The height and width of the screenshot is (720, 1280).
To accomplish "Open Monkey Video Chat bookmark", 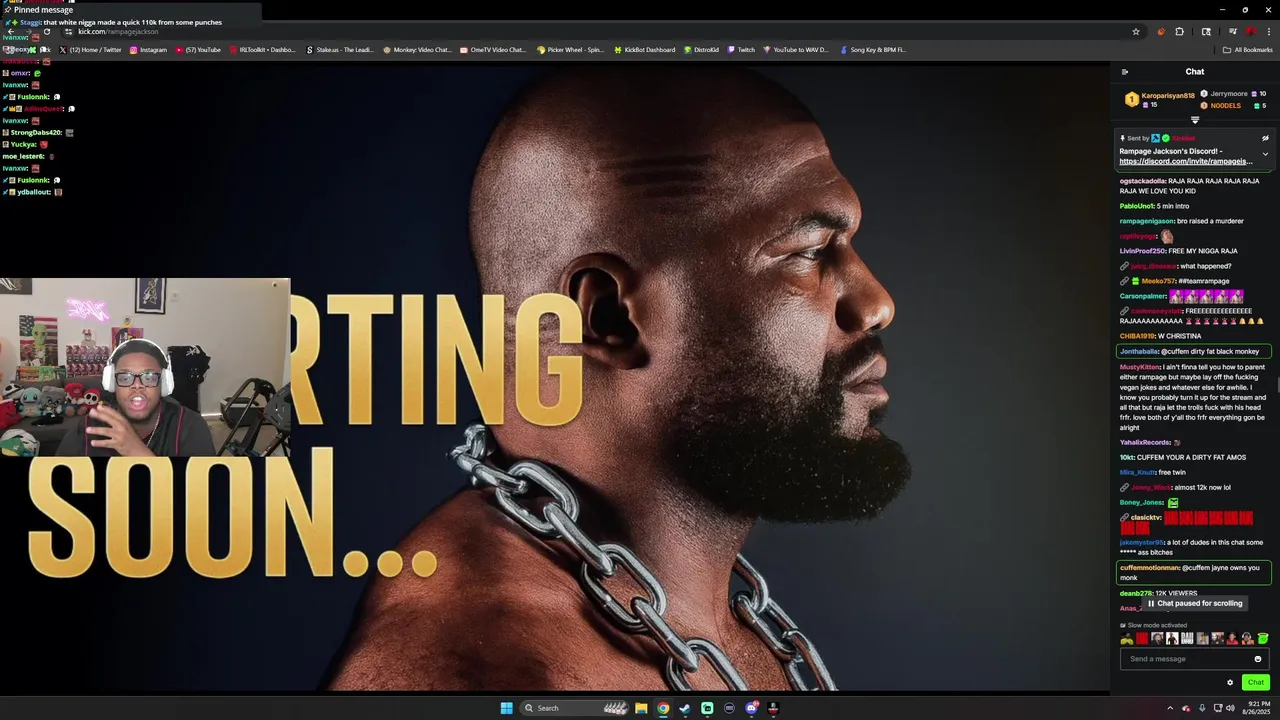I will pyautogui.click(x=417, y=50).
